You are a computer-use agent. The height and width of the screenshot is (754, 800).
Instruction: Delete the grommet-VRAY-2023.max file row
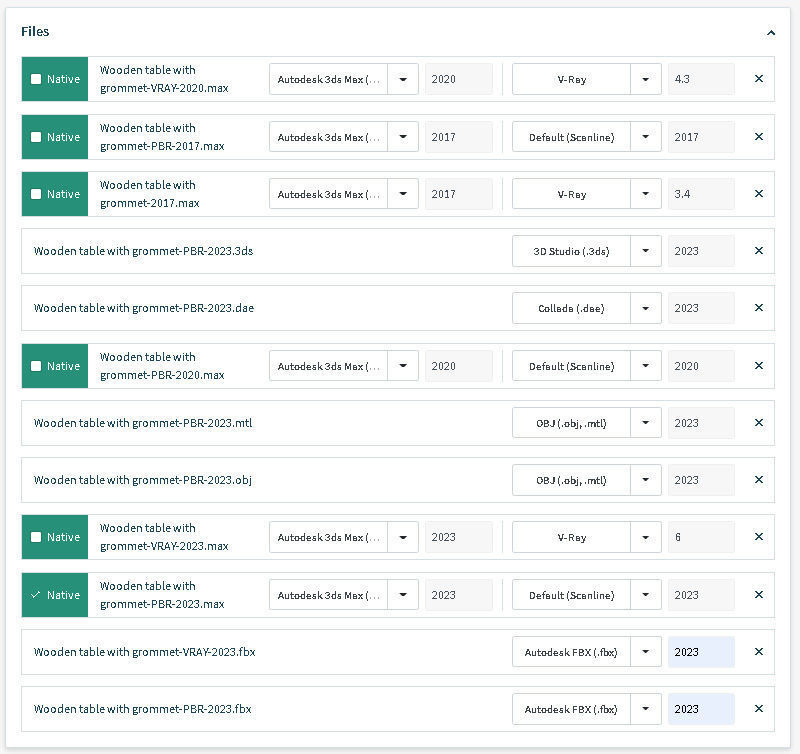pos(758,537)
